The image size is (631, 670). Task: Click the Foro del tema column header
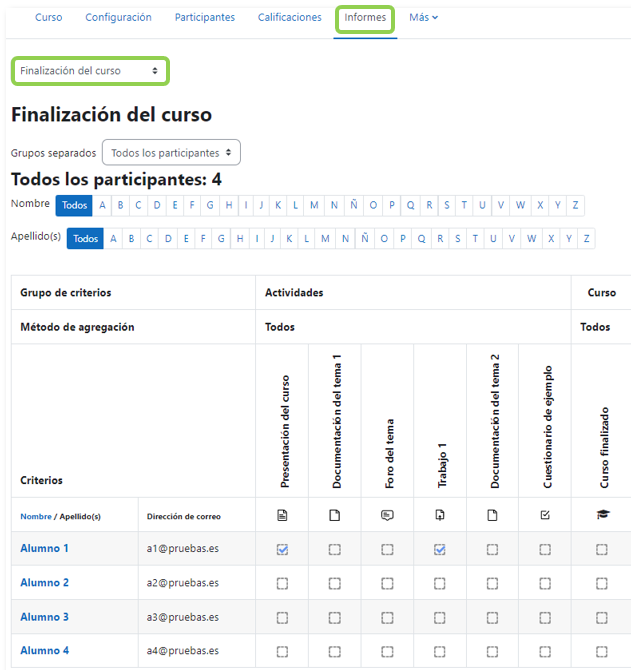tap(390, 453)
